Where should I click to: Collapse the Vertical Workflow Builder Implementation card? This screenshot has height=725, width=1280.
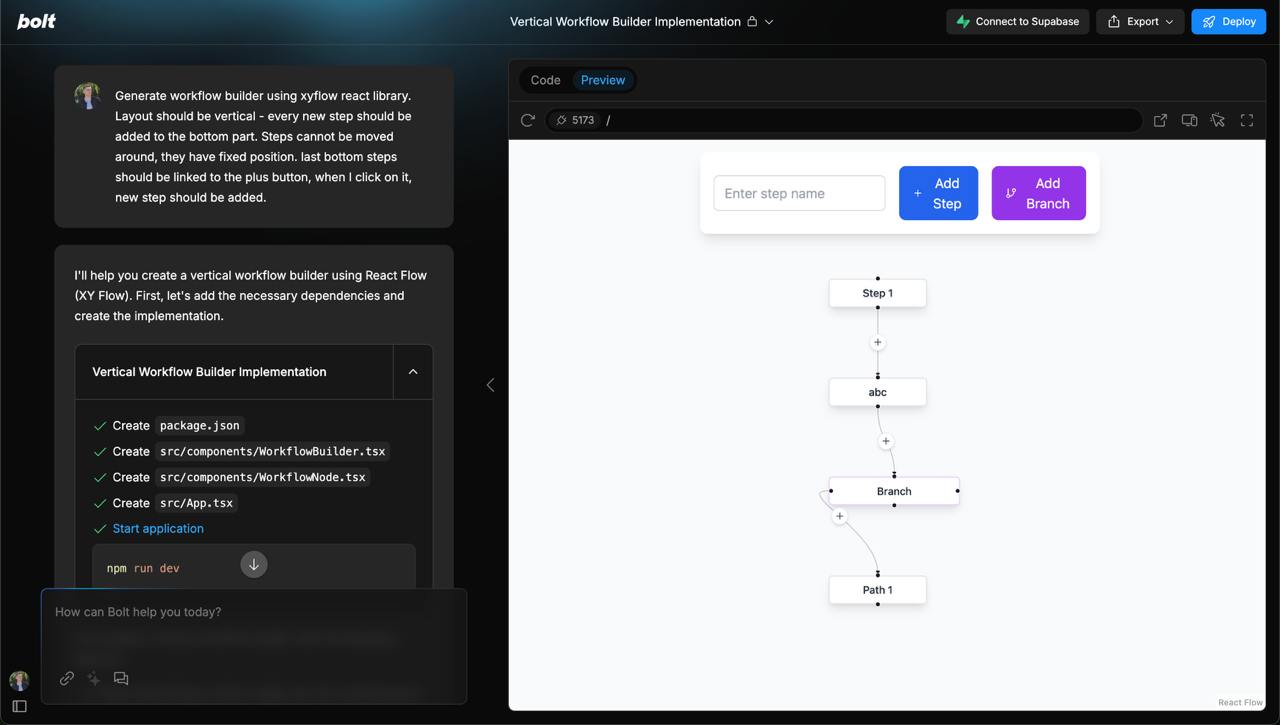(x=413, y=371)
